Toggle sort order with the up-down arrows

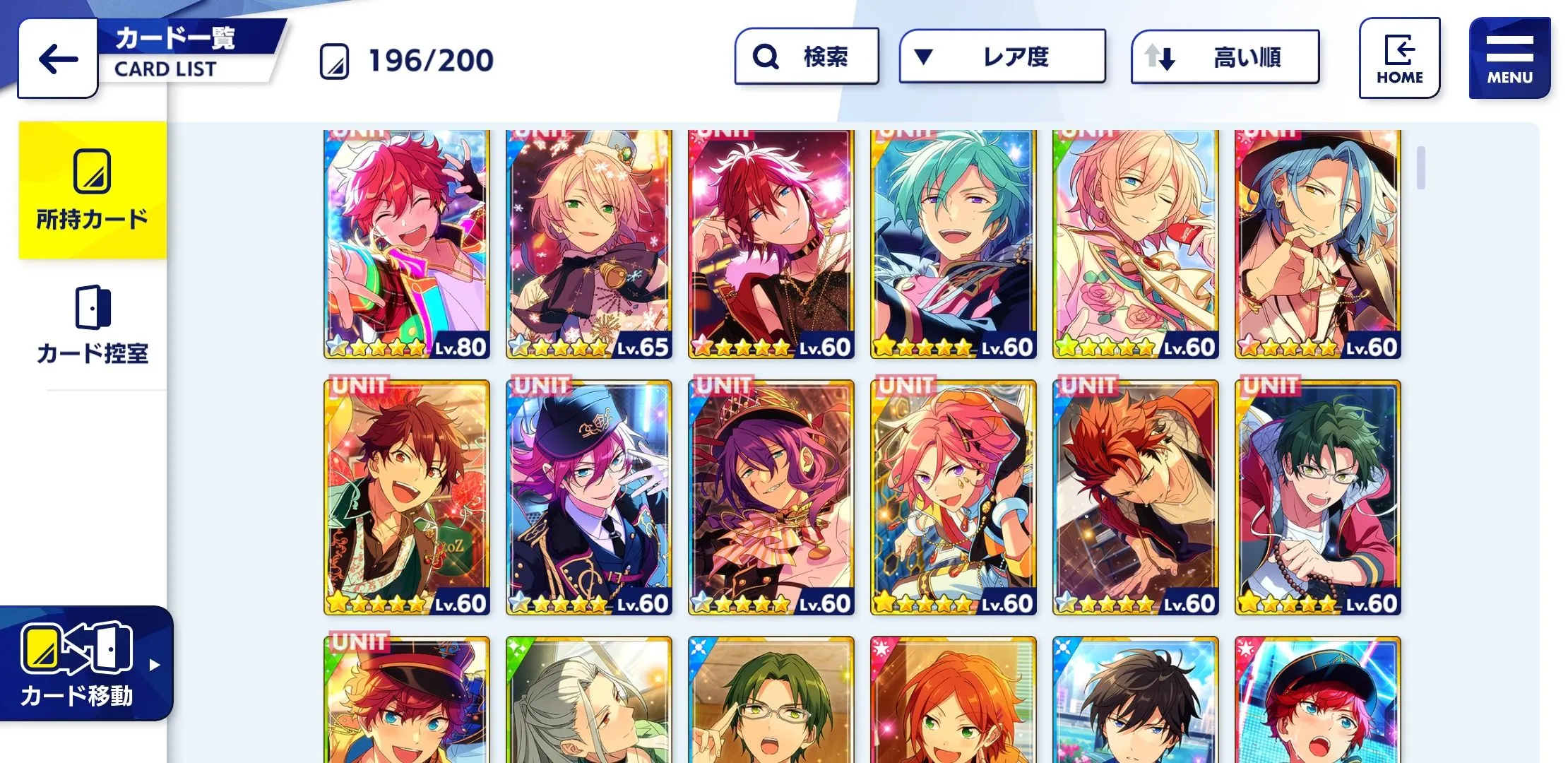coord(1159,57)
